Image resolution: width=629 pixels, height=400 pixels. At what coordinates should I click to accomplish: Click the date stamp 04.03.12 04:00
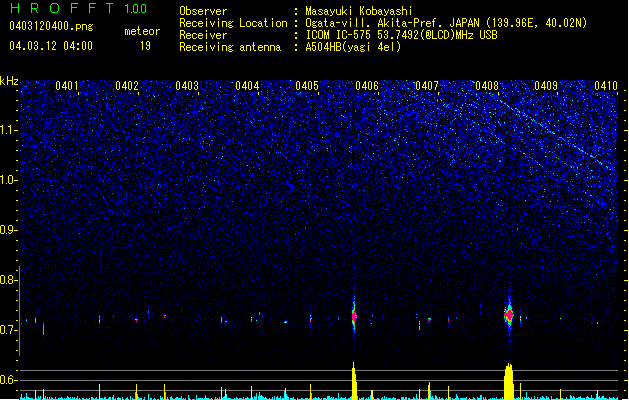[x=51, y=46]
